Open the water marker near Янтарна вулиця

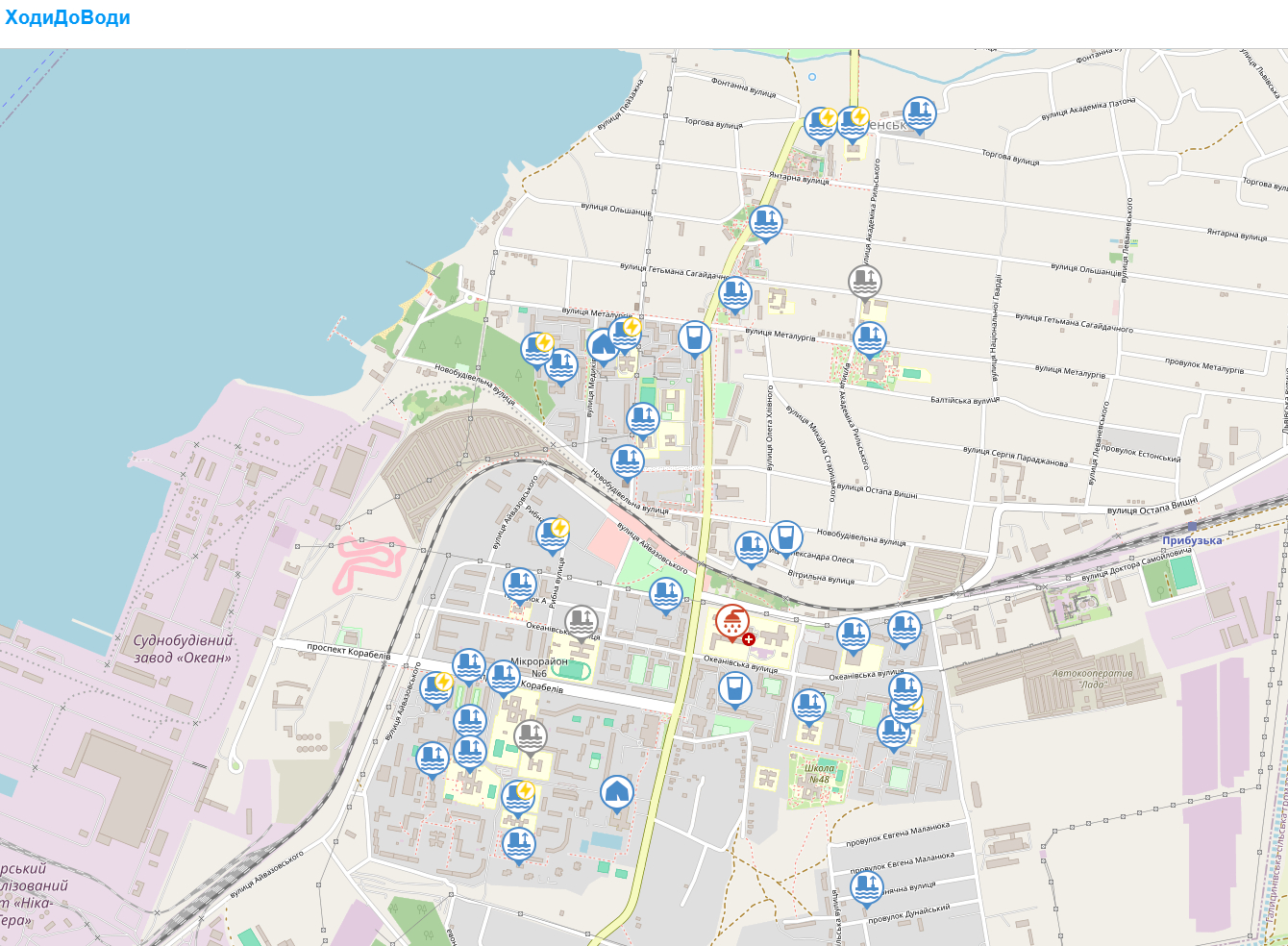[x=765, y=223]
